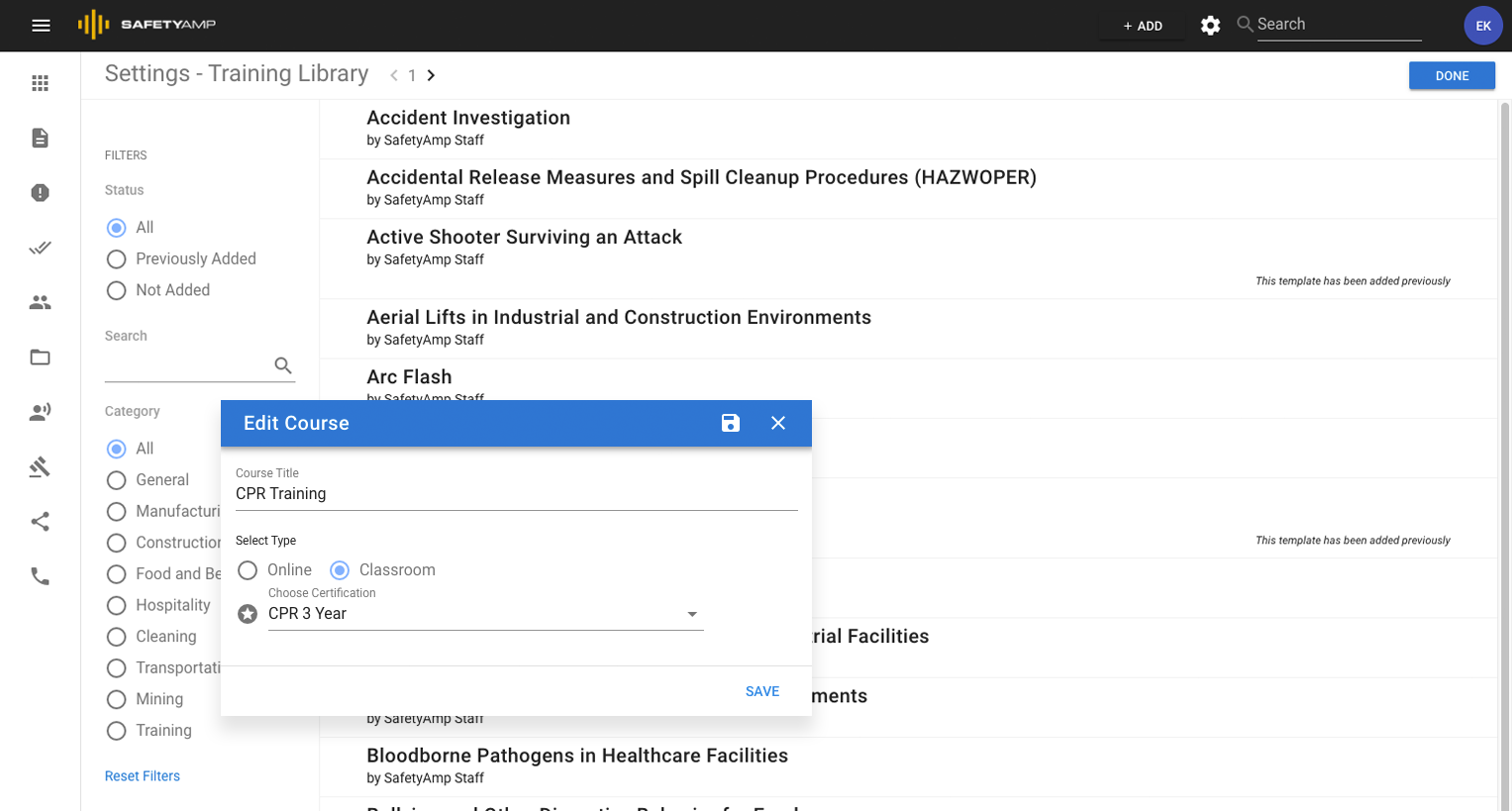The image size is (1512, 811).
Task: Open the hamburger menu at top left
Action: [41, 25]
